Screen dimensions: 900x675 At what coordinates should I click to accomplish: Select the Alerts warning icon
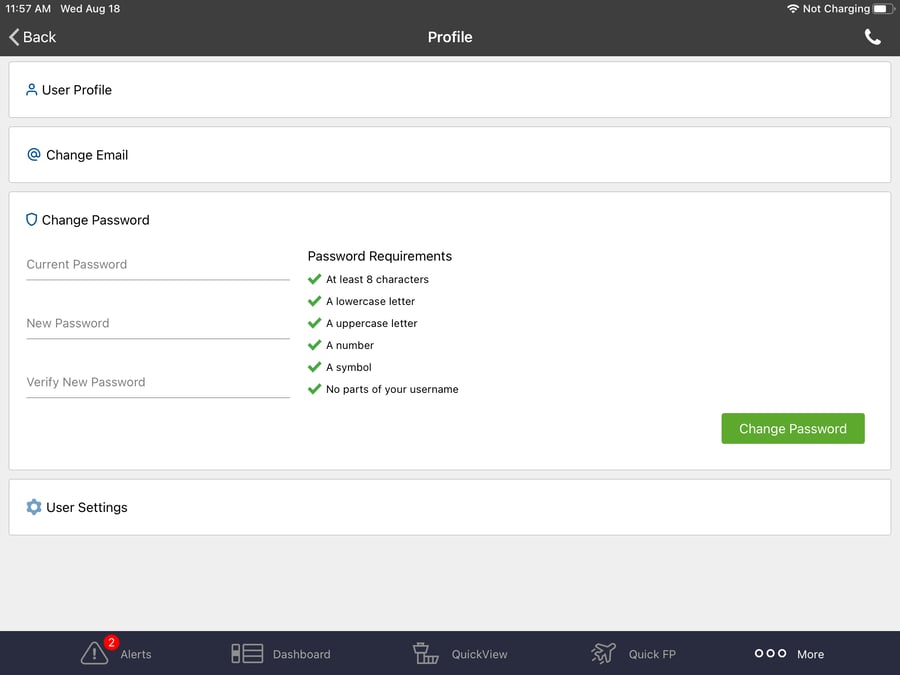coord(94,651)
